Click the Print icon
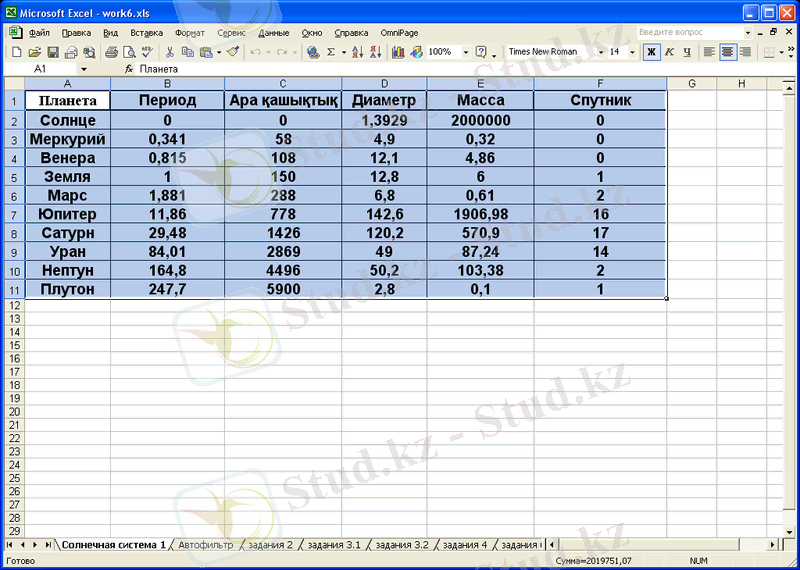 pos(111,52)
